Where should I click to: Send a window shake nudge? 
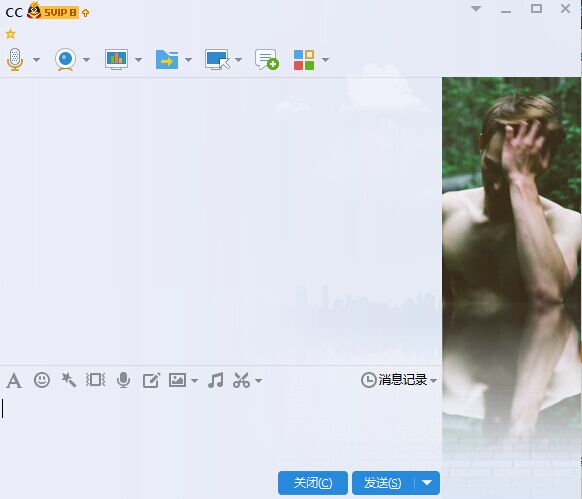click(96, 380)
